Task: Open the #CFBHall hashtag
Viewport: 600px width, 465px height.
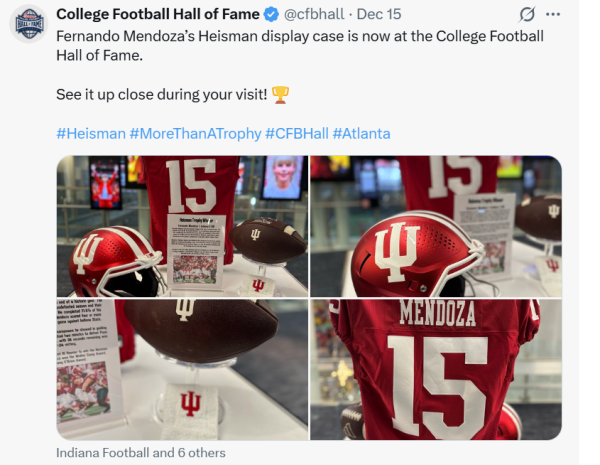Action: tap(296, 133)
